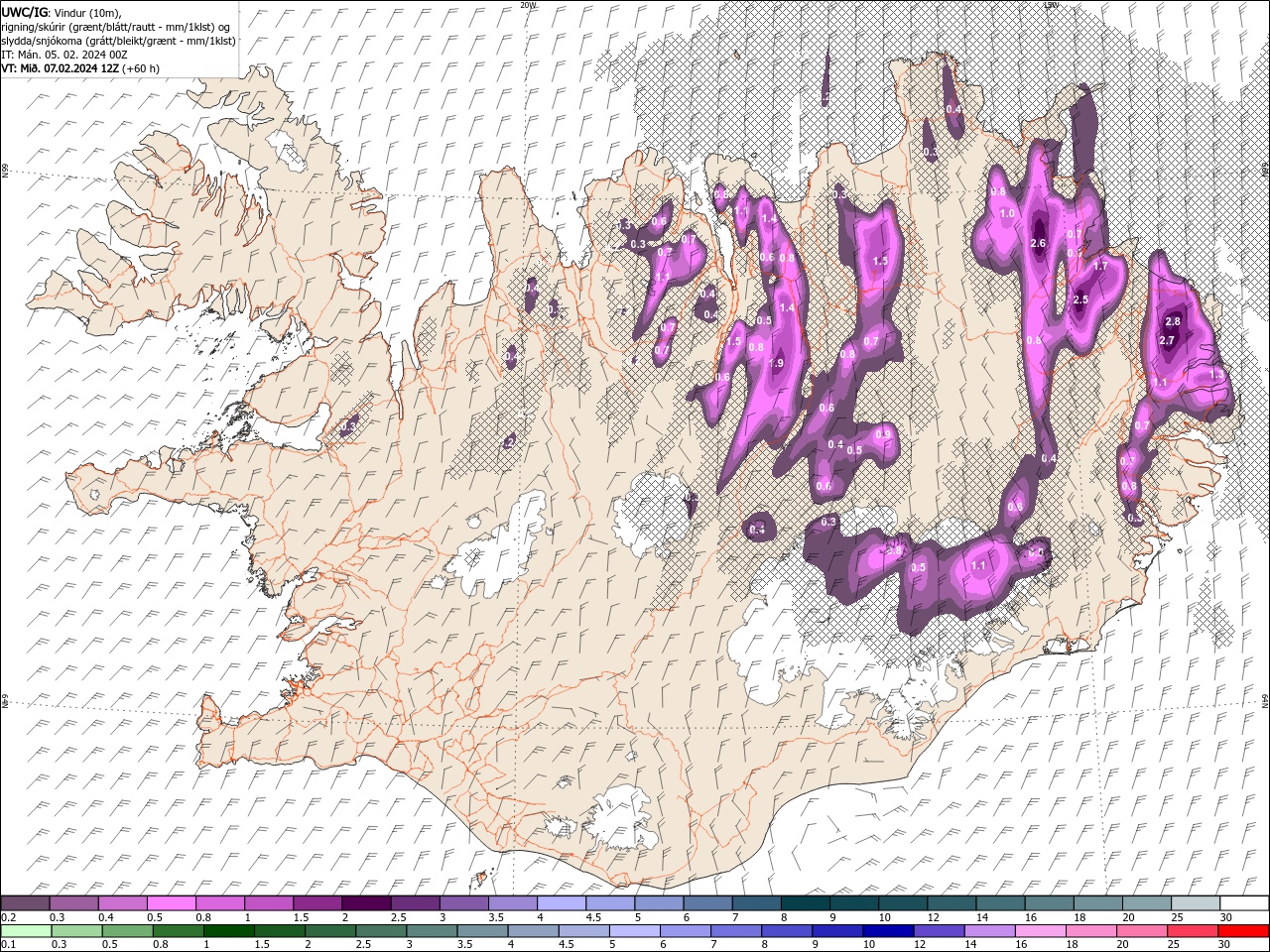
Task: Click the deep blue 10–12 swatch in bottom legend row
Action: [x=887, y=931]
